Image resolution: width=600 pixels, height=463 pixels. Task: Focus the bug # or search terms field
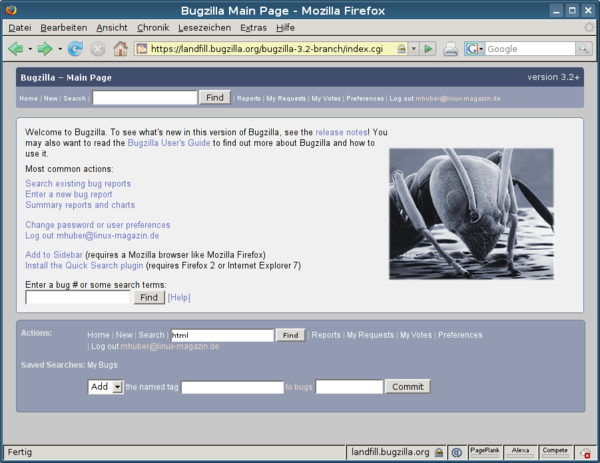(x=78, y=297)
